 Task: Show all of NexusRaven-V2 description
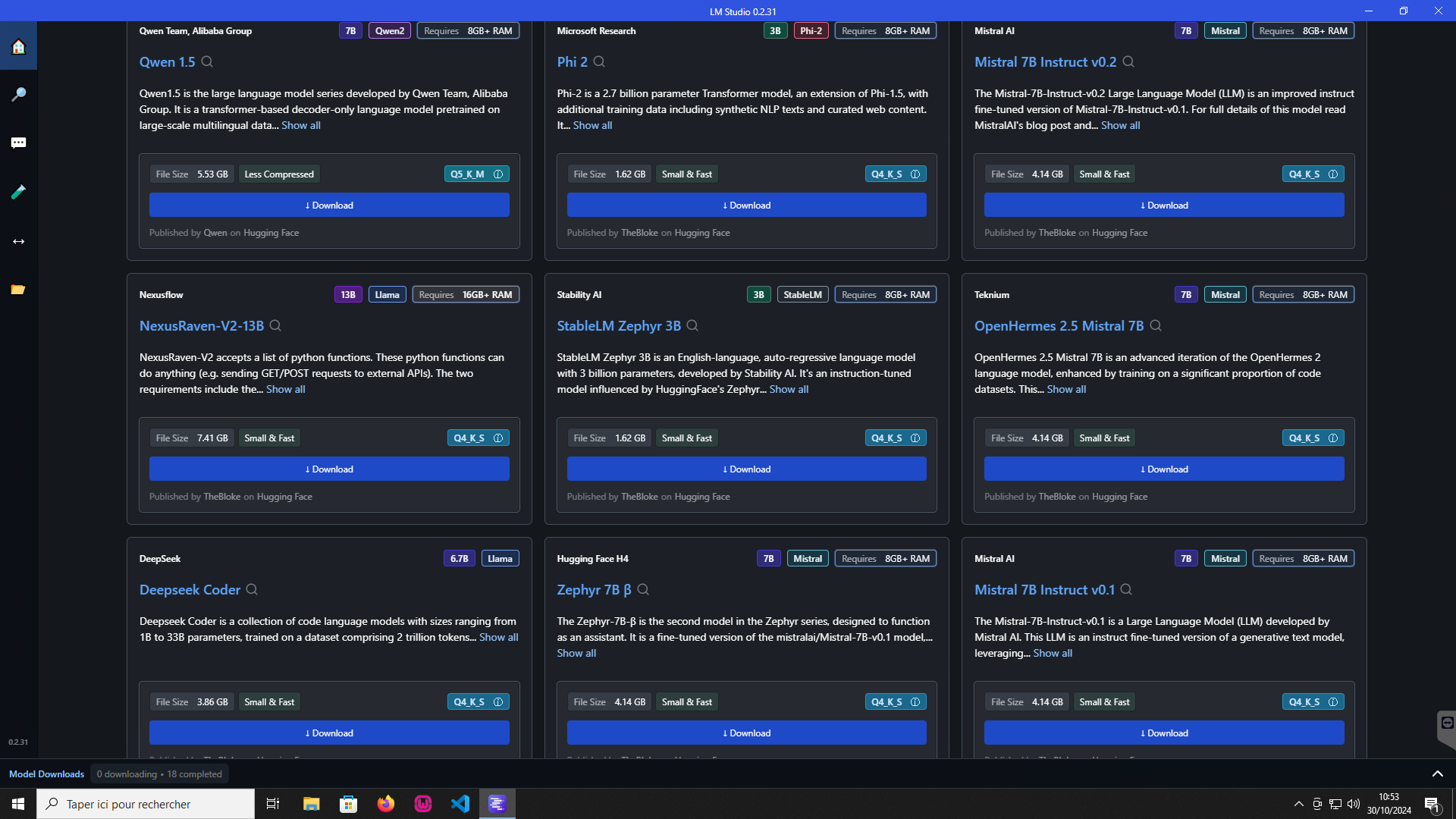click(286, 389)
